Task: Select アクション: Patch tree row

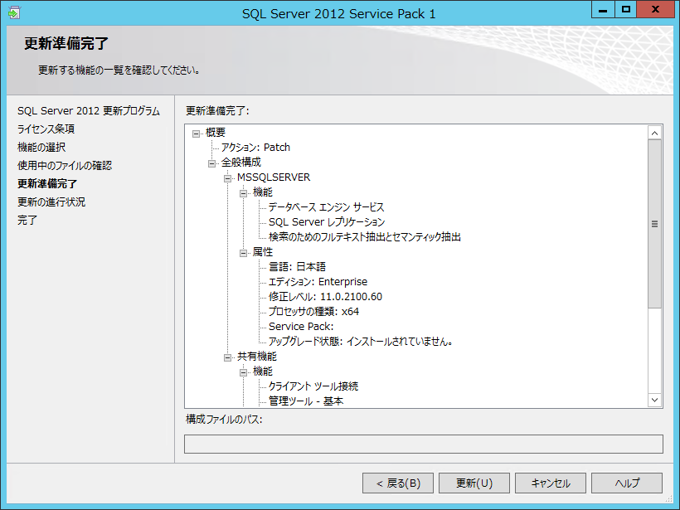Action: point(255,147)
